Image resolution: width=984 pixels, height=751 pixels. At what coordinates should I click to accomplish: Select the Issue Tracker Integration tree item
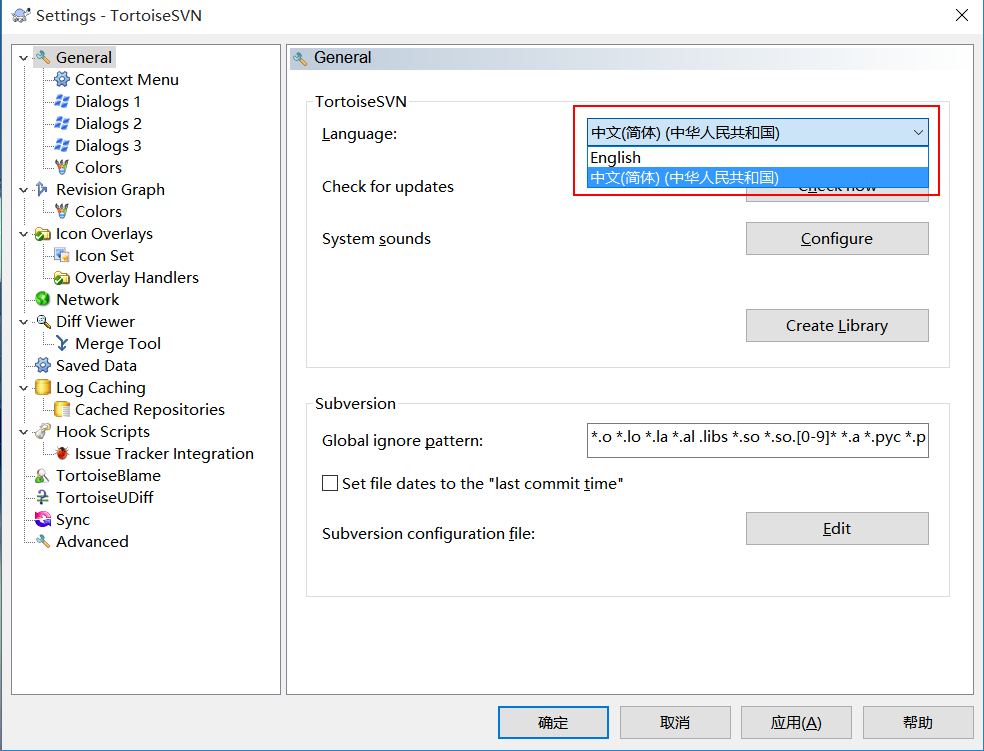(164, 454)
